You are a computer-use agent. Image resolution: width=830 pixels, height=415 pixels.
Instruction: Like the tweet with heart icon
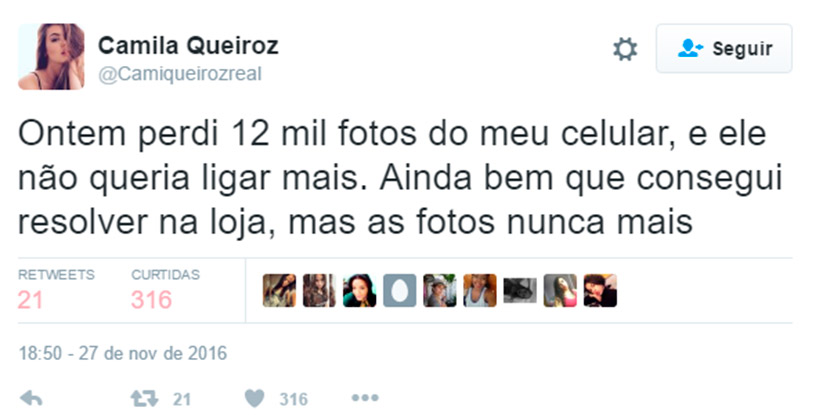pos(255,398)
